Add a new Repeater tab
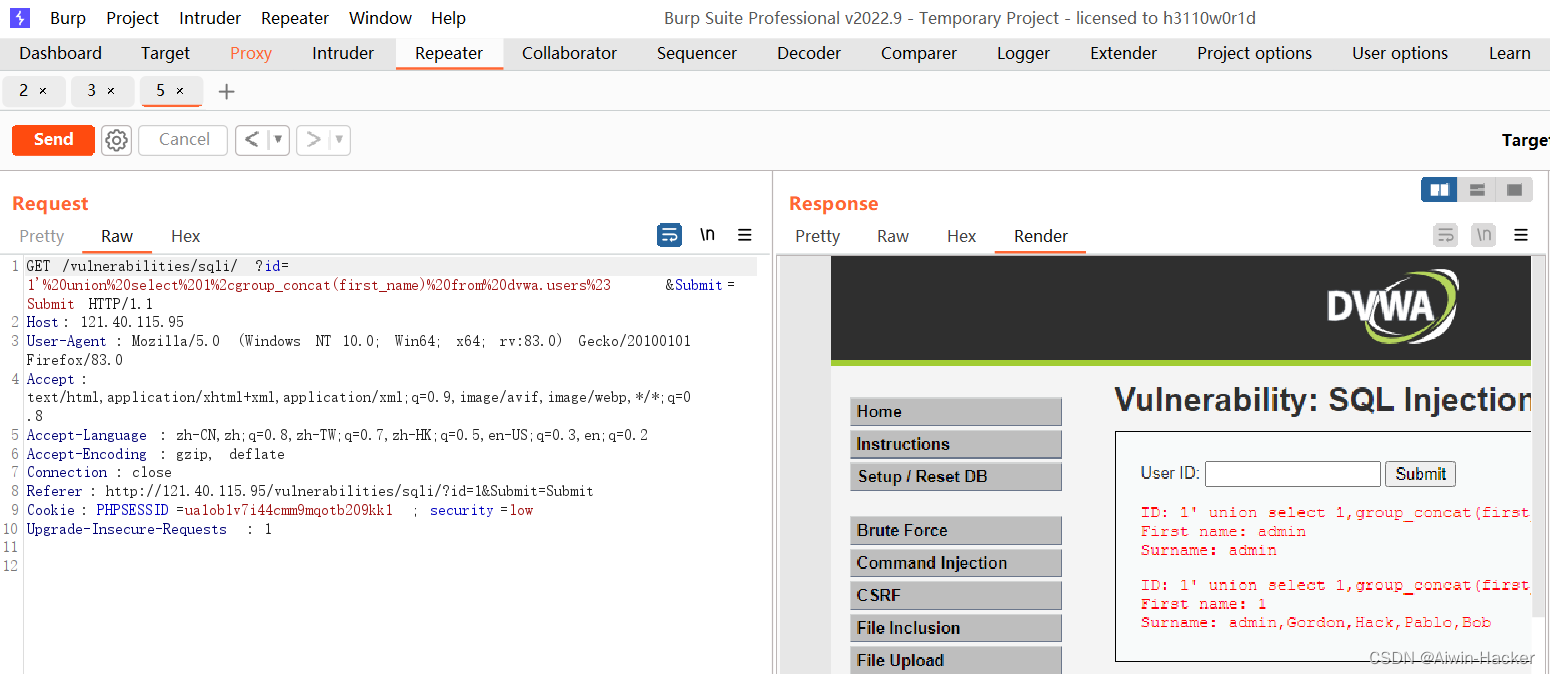 (x=227, y=92)
